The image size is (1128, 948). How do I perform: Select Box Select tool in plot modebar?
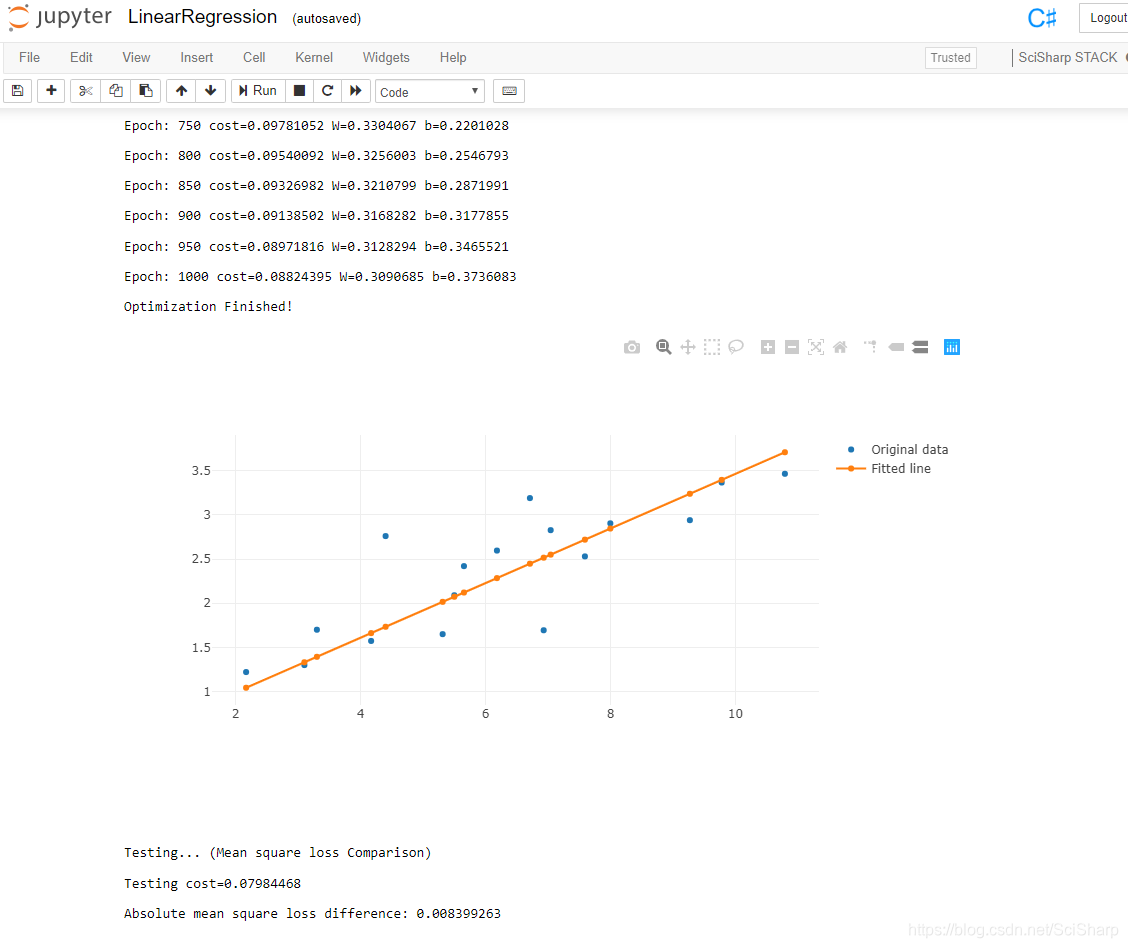(x=712, y=347)
